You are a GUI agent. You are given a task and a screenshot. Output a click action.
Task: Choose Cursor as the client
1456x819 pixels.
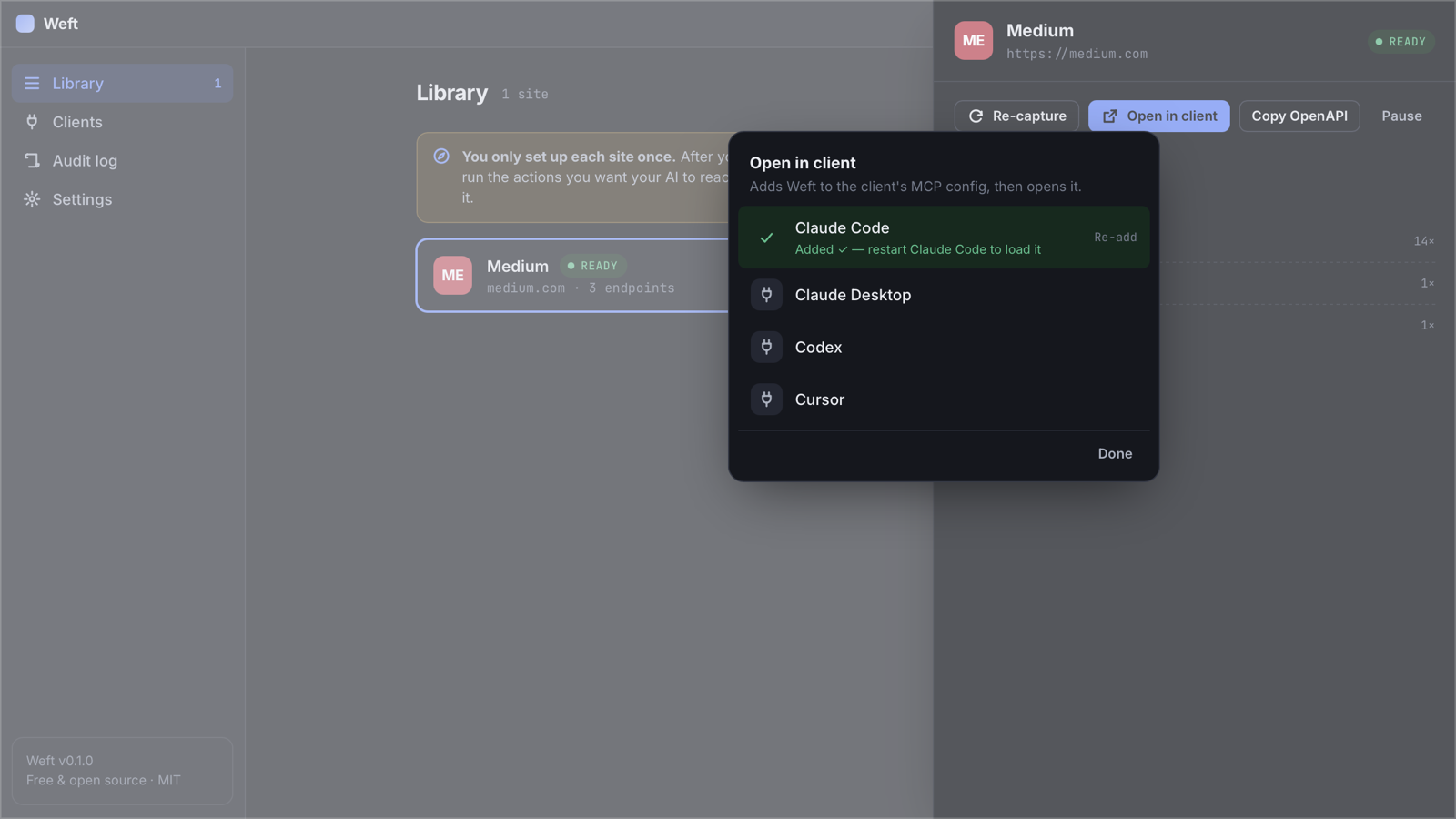point(944,399)
